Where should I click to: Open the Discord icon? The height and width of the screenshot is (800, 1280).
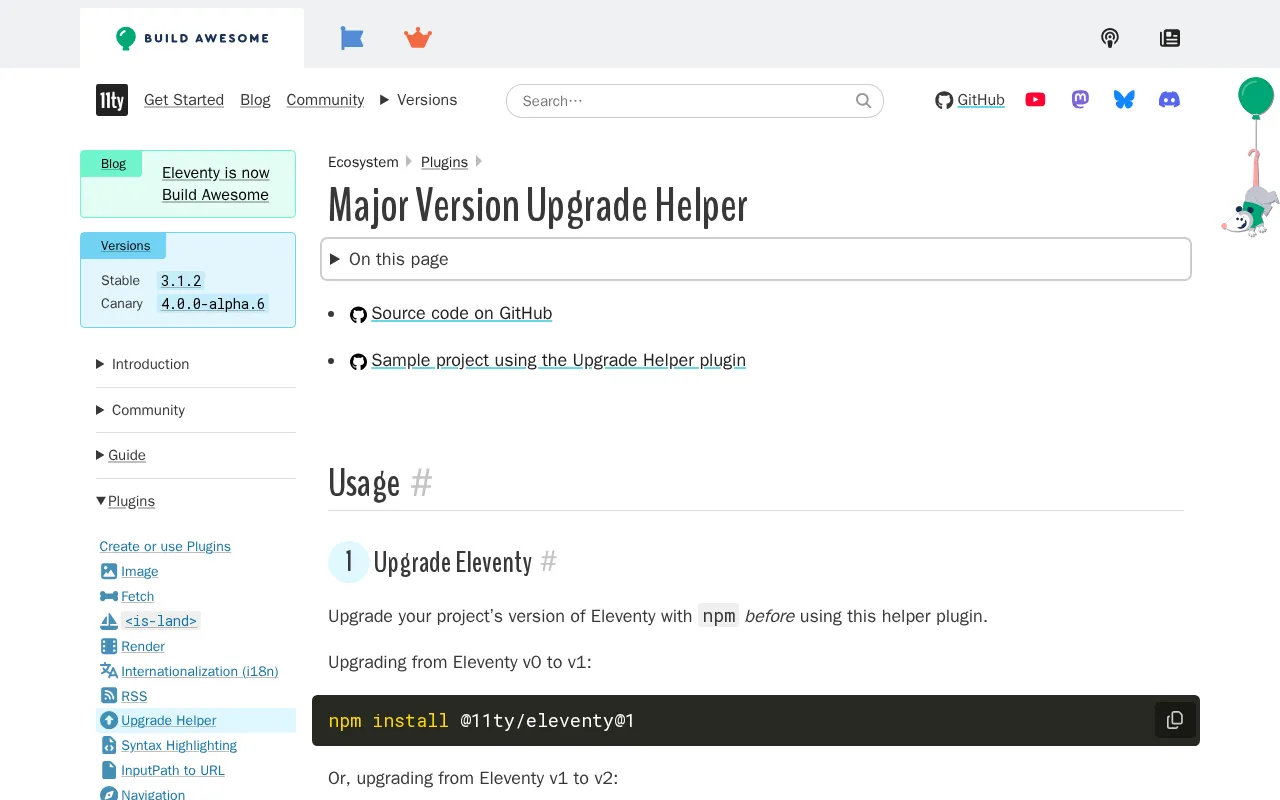click(x=1169, y=100)
